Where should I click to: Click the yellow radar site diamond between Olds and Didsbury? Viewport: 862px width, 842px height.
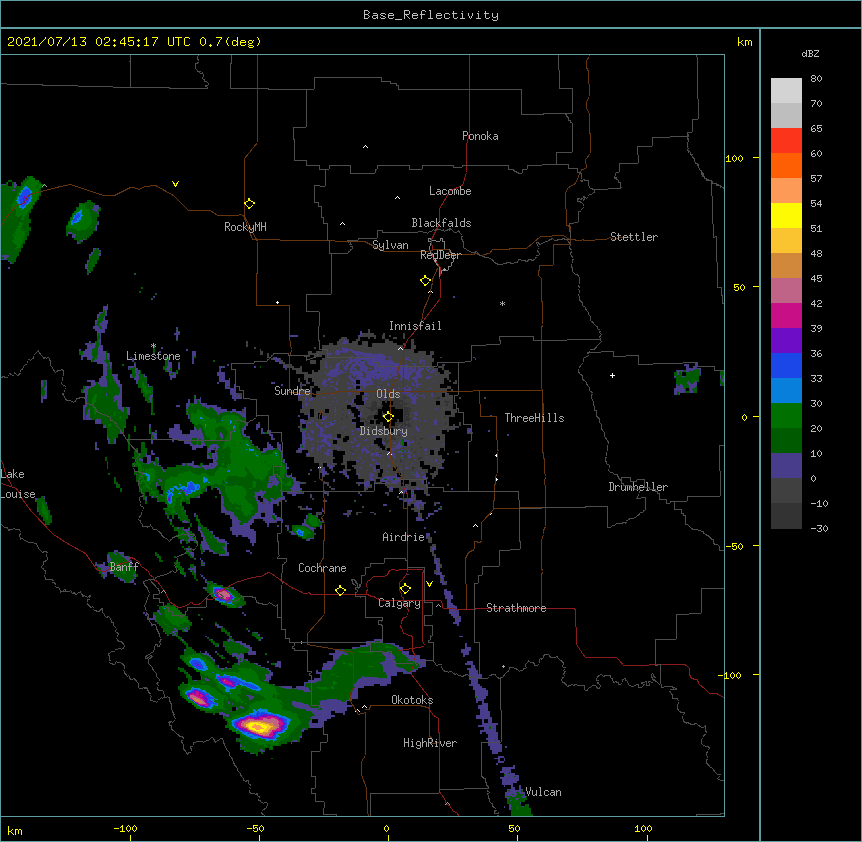[388, 417]
